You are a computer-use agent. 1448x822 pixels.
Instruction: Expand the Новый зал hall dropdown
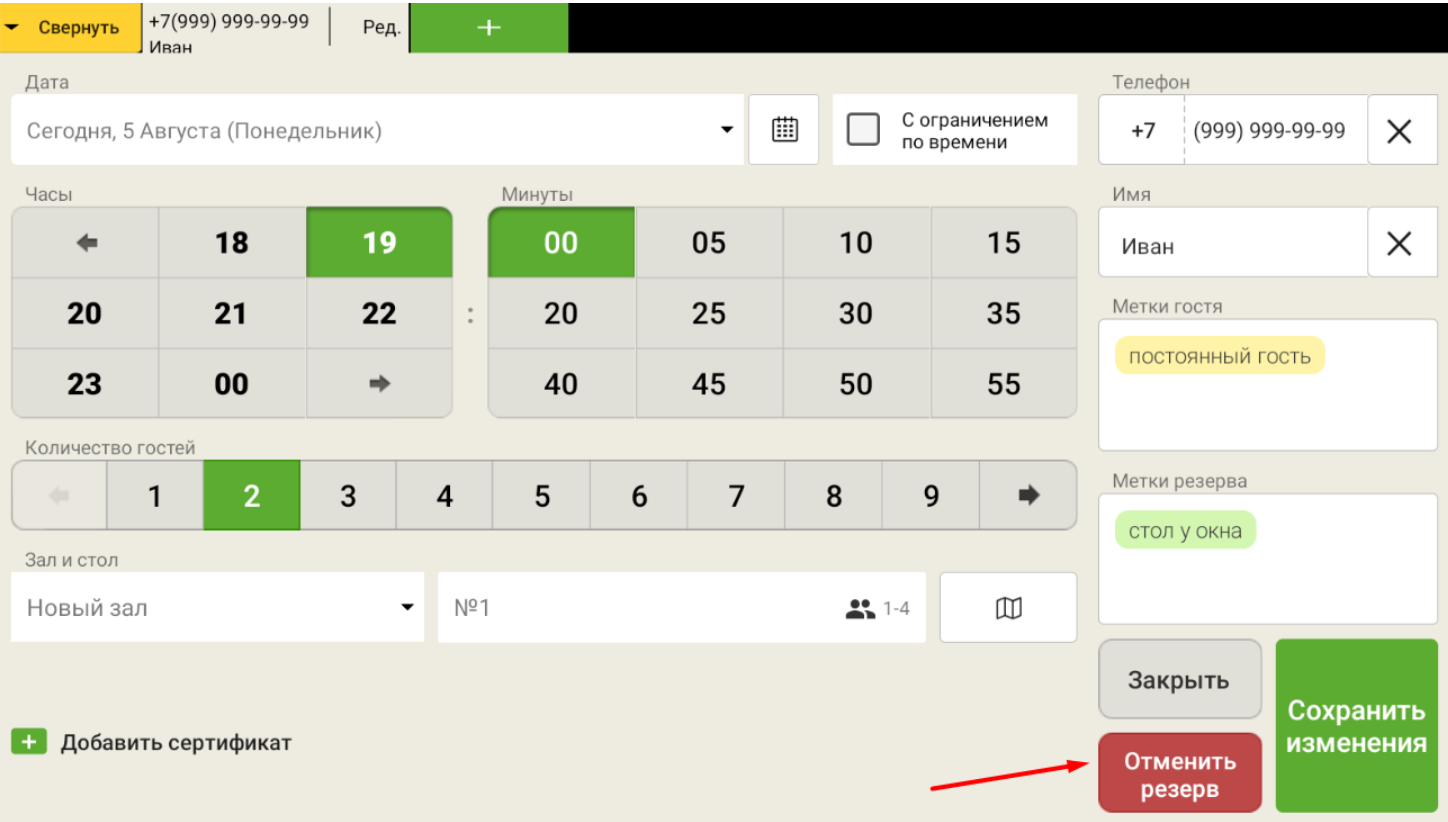[x=407, y=607]
